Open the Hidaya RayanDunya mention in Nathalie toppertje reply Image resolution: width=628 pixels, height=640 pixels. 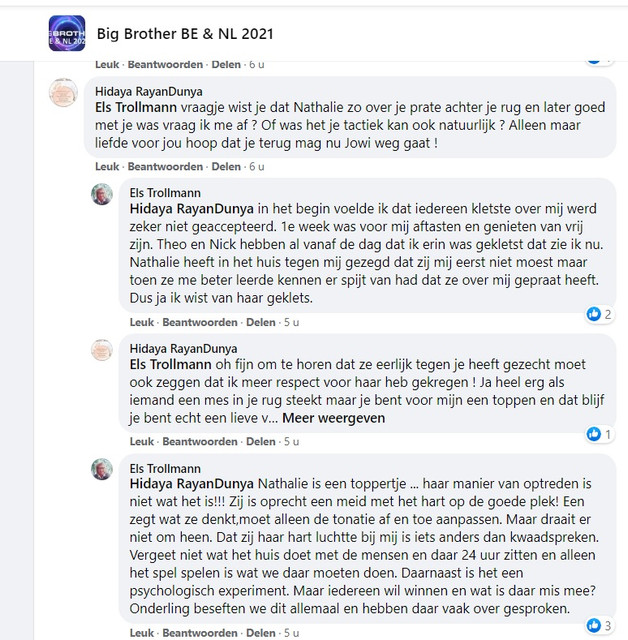pyautogui.click(x=191, y=484)
